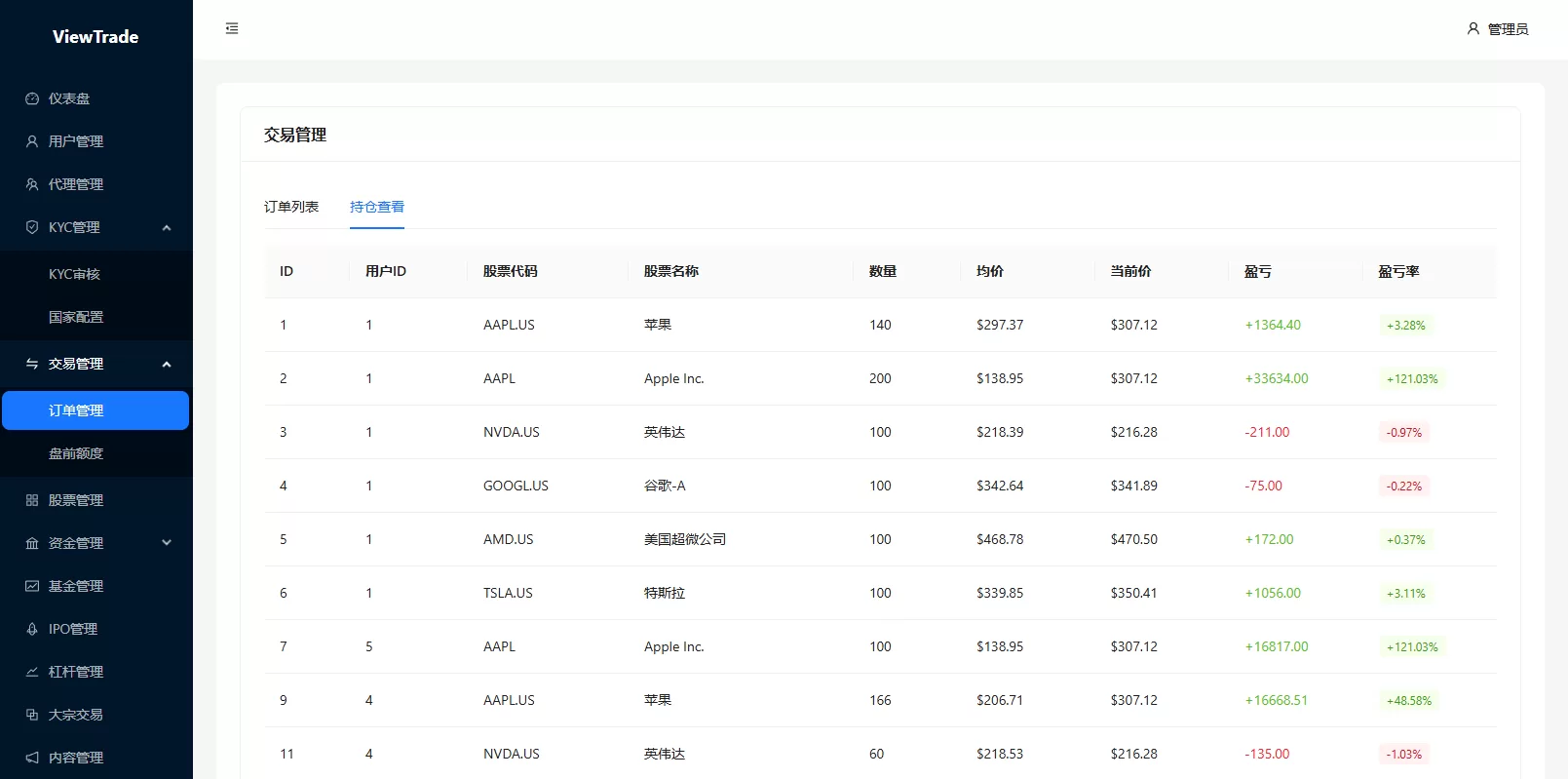Click the 大宗交易 block trade icon
Viewport: 1568px width, 779px height.
[32, 715]
